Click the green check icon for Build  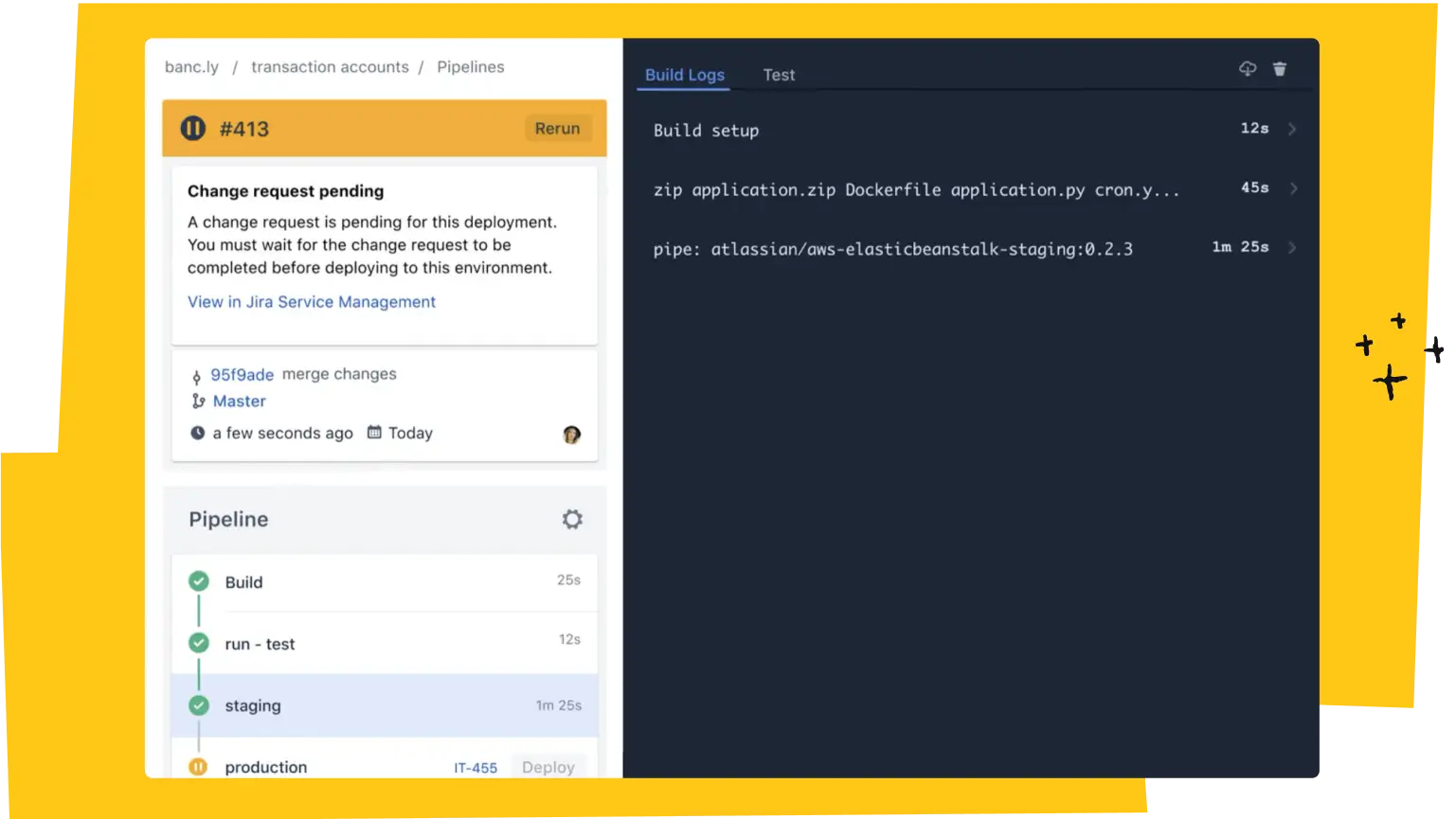[x=199, y=581]
